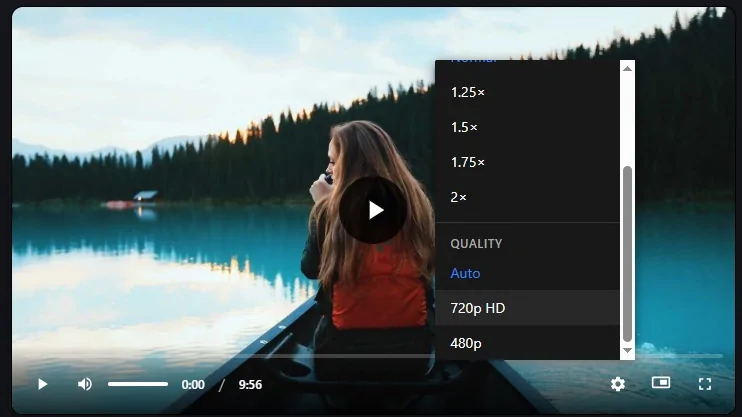Enter fullscreen mode

(704, 384)
